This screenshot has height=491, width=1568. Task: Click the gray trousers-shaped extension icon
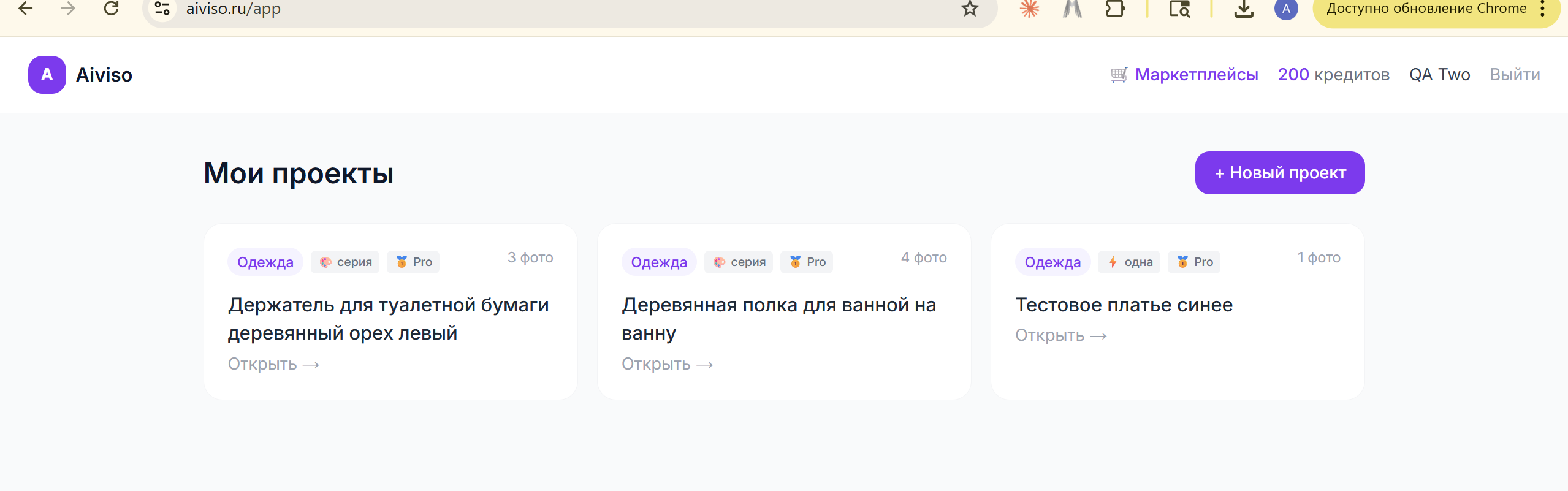(x=1072, y=9)
